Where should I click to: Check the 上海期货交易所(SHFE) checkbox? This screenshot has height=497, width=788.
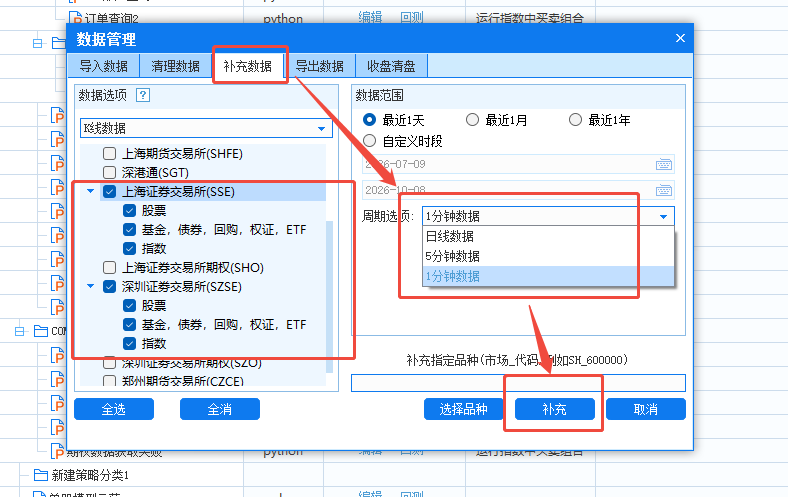pyautogui.click(x=109, y=153)
